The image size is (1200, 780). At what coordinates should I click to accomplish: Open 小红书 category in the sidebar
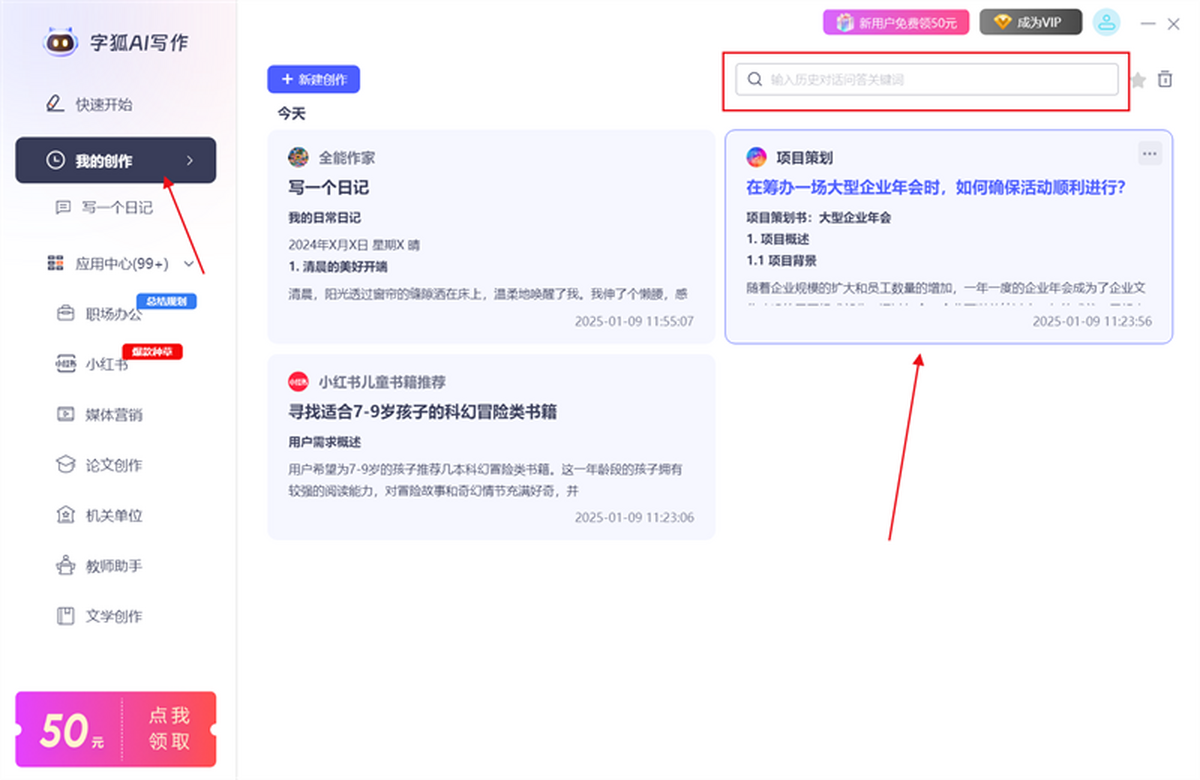click(x=106, y=364)
